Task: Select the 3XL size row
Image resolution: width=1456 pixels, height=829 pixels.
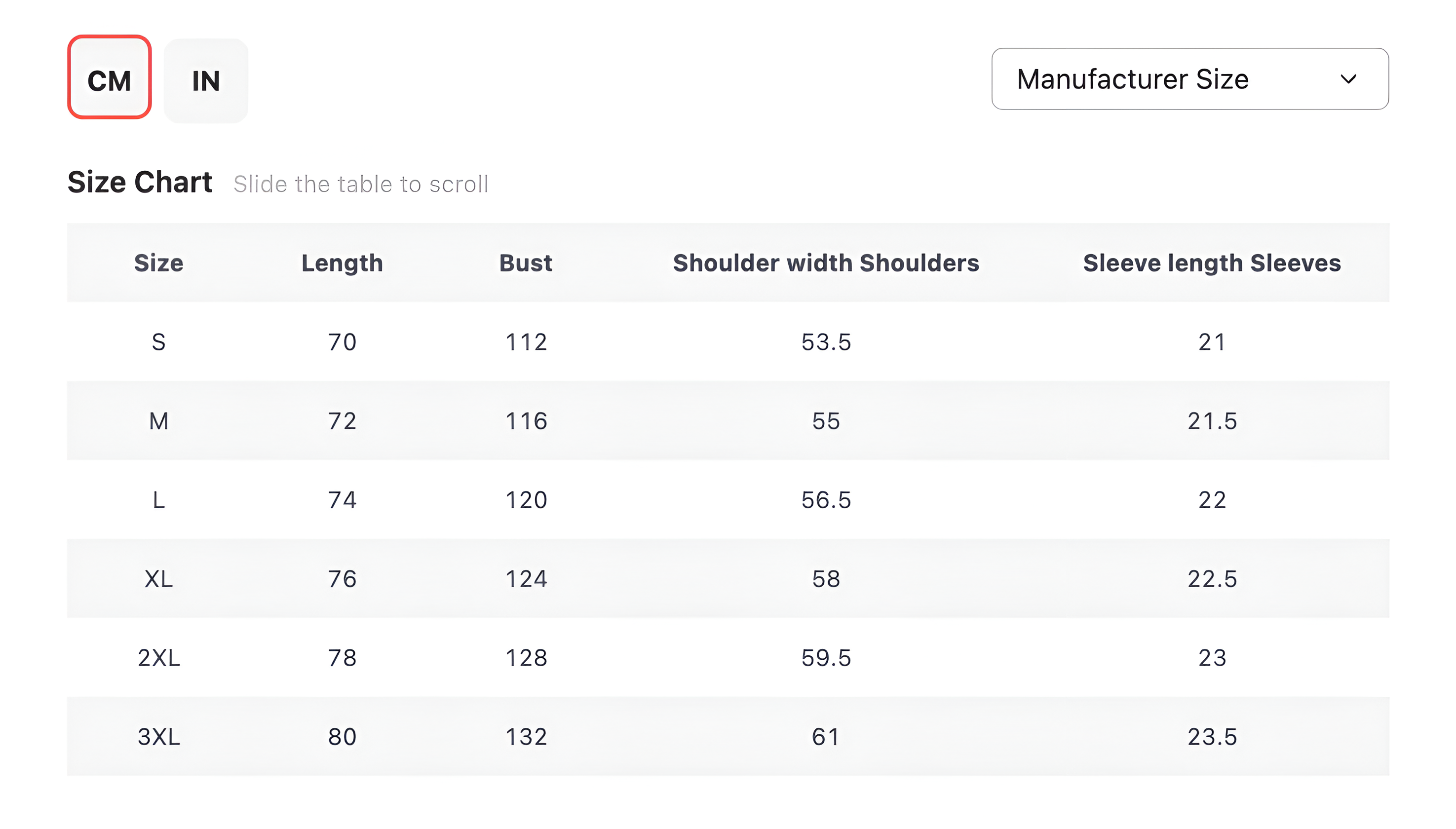Action: pyautogui.click(x=158, y=736)
